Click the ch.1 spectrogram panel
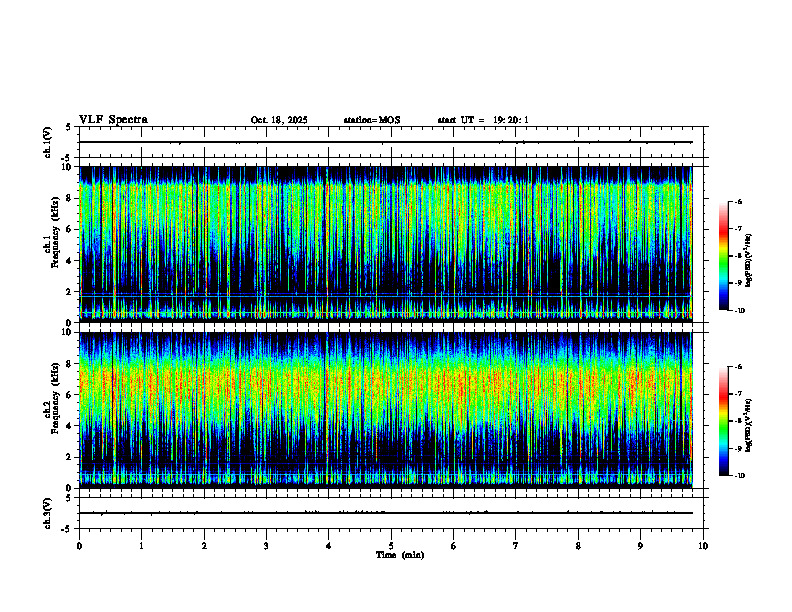 click(x=386, y=244)
